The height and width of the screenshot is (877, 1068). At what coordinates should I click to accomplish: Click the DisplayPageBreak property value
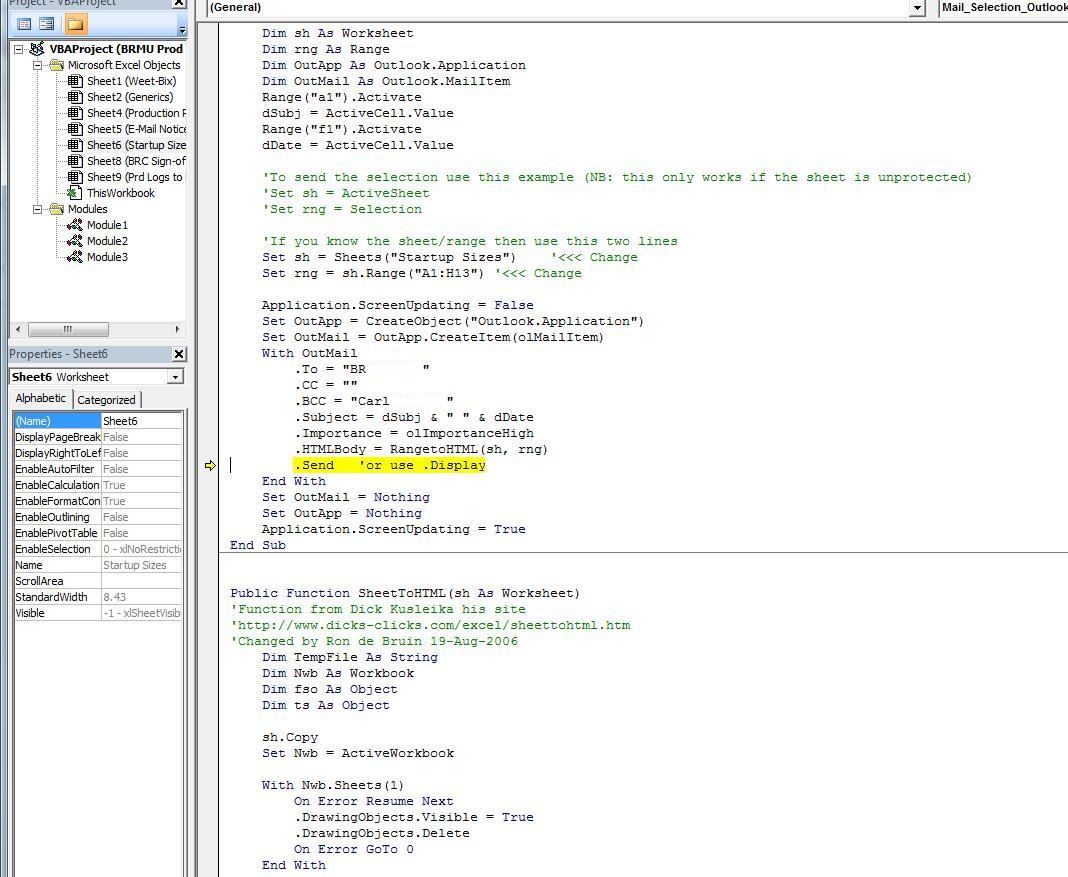point(142,437)
